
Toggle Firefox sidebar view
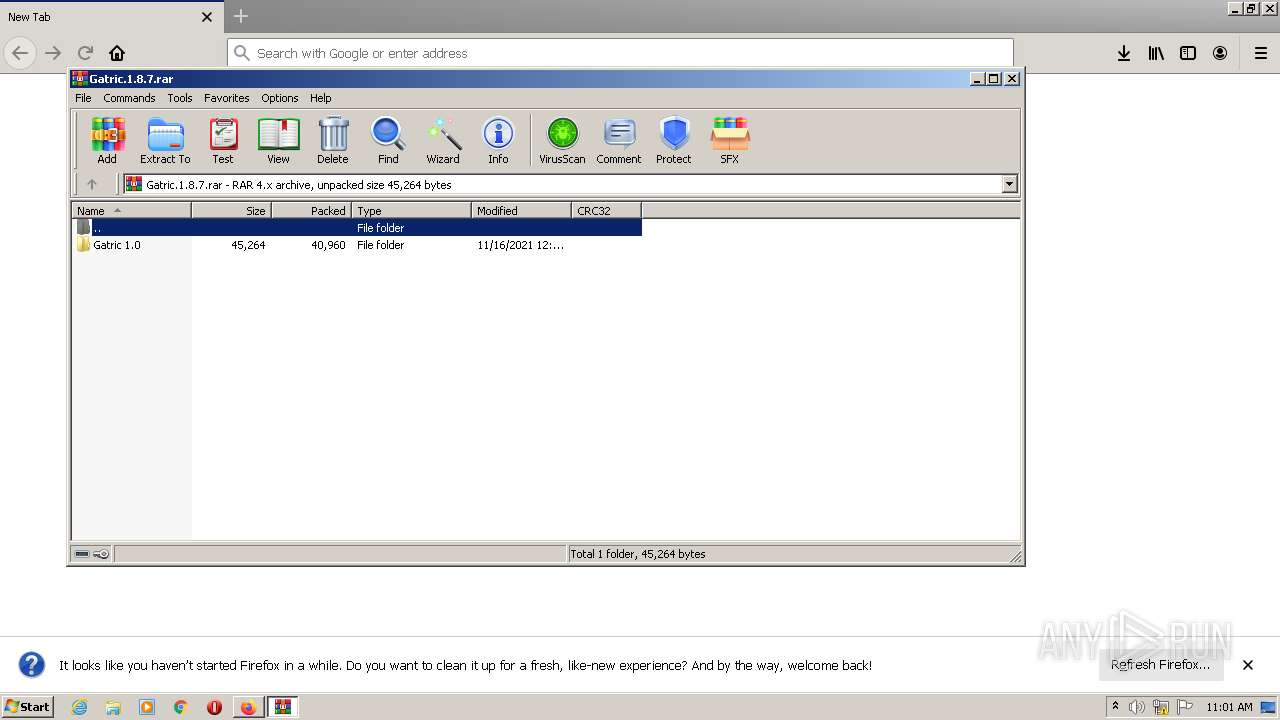coord(1188,53)
